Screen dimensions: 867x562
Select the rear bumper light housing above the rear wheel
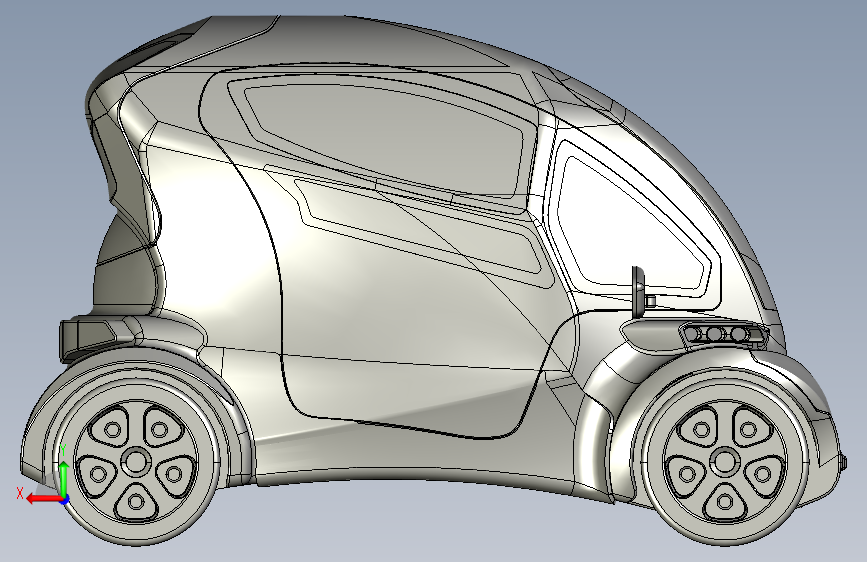[x=91, y=335]
